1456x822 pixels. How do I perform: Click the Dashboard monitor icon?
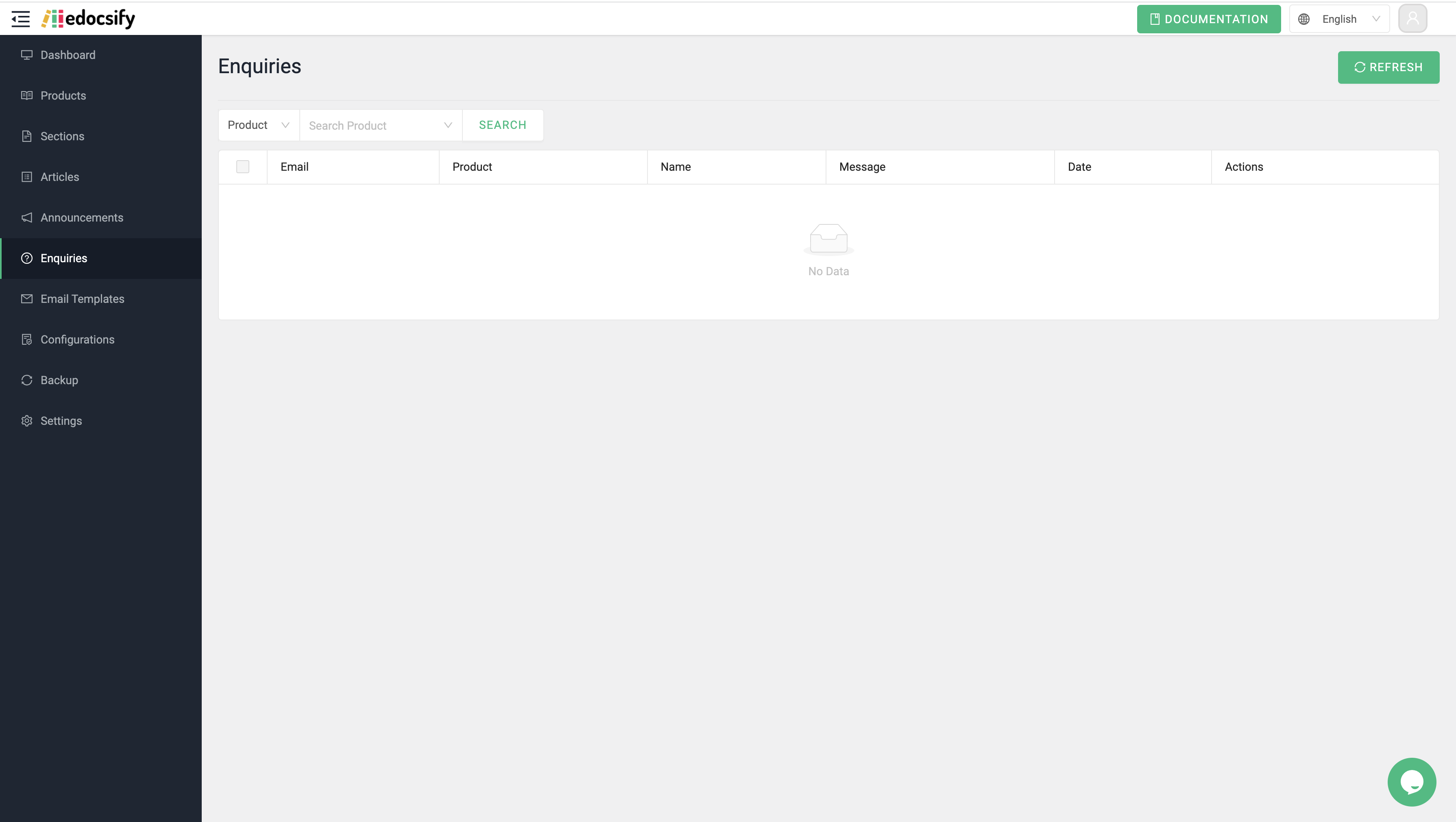(x=26, y=55)
